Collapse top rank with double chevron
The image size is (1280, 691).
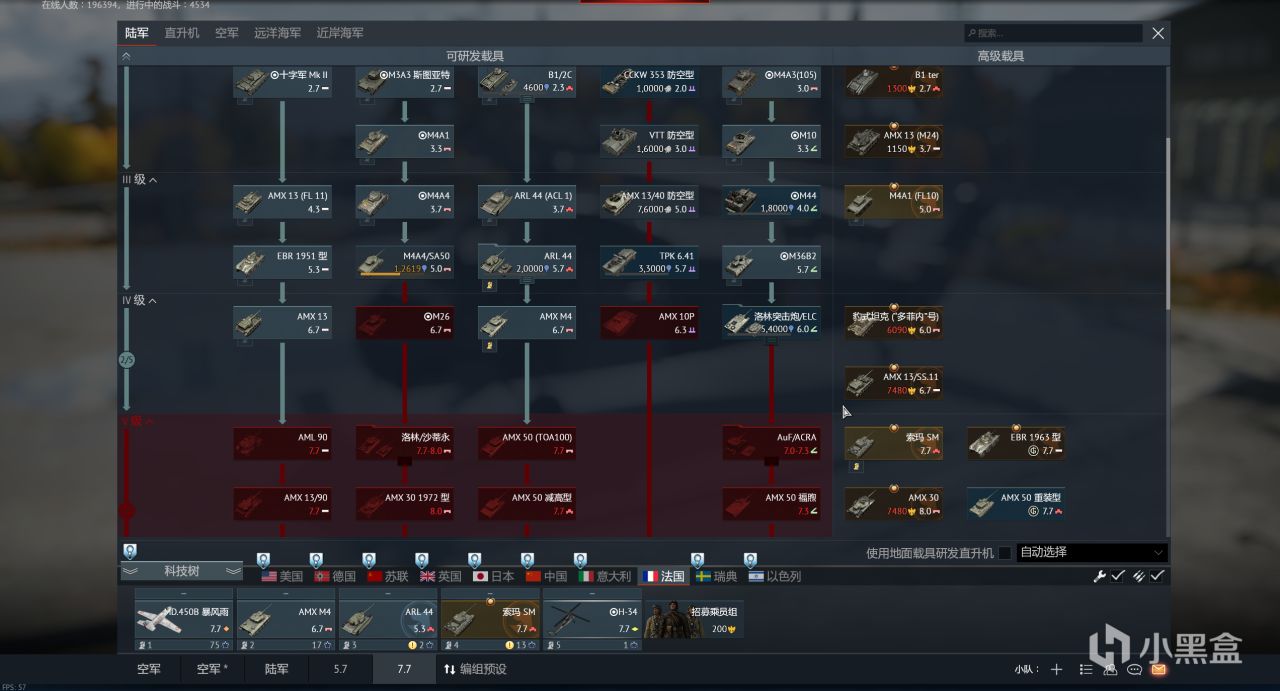point(126,57)
